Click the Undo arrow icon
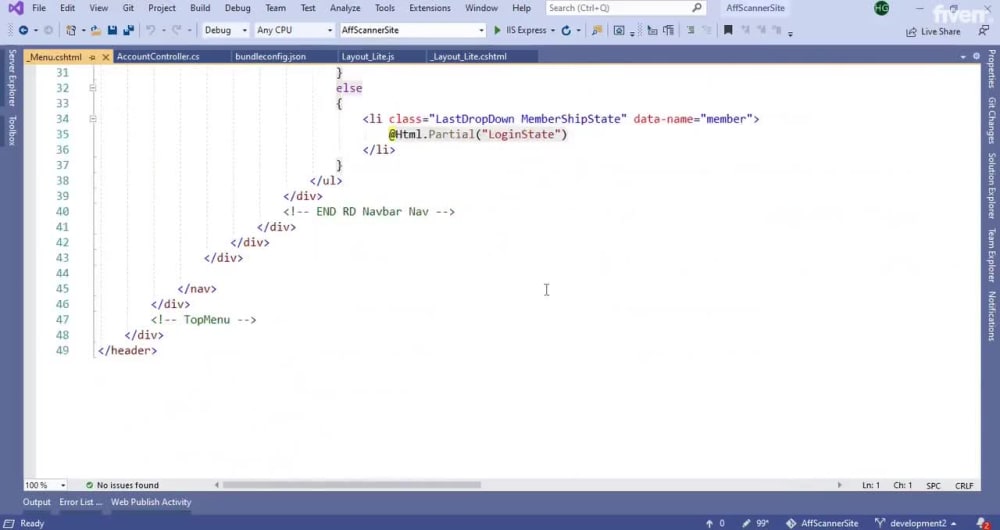 coord(151,30)
